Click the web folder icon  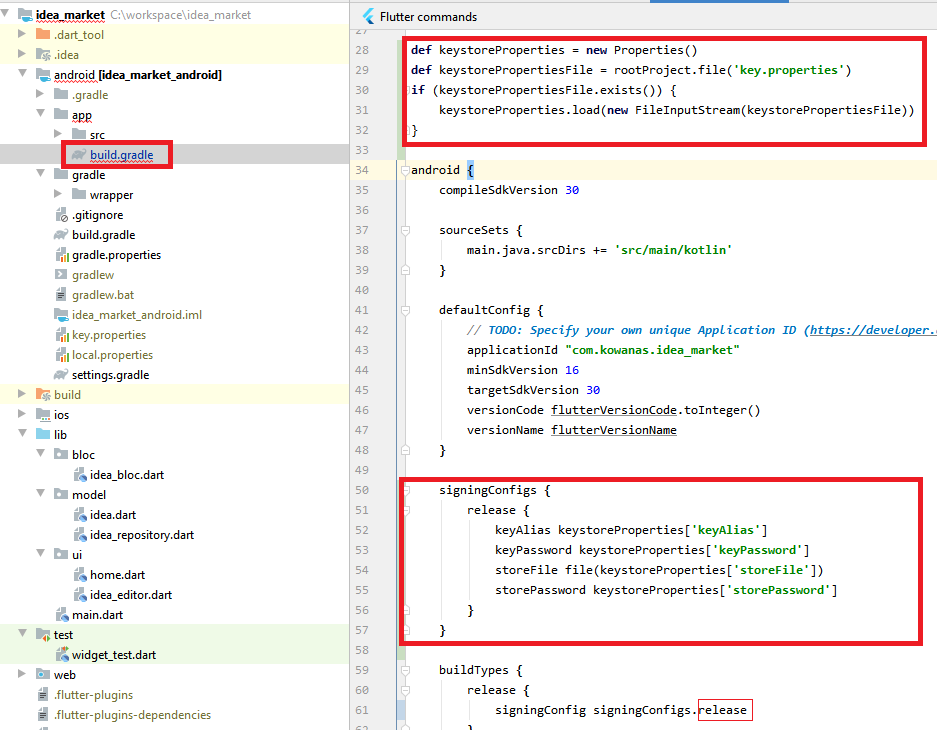tap(43, 674)
